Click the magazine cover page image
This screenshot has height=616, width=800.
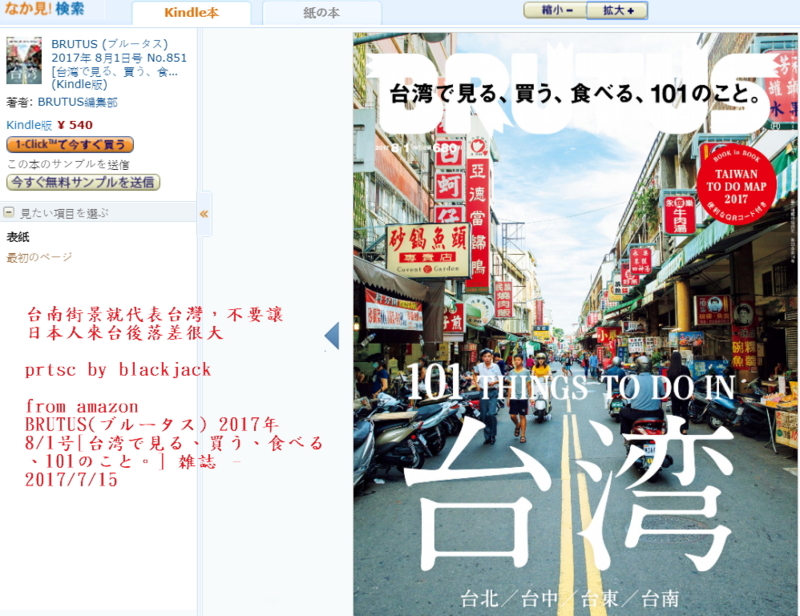coord(575,324)
